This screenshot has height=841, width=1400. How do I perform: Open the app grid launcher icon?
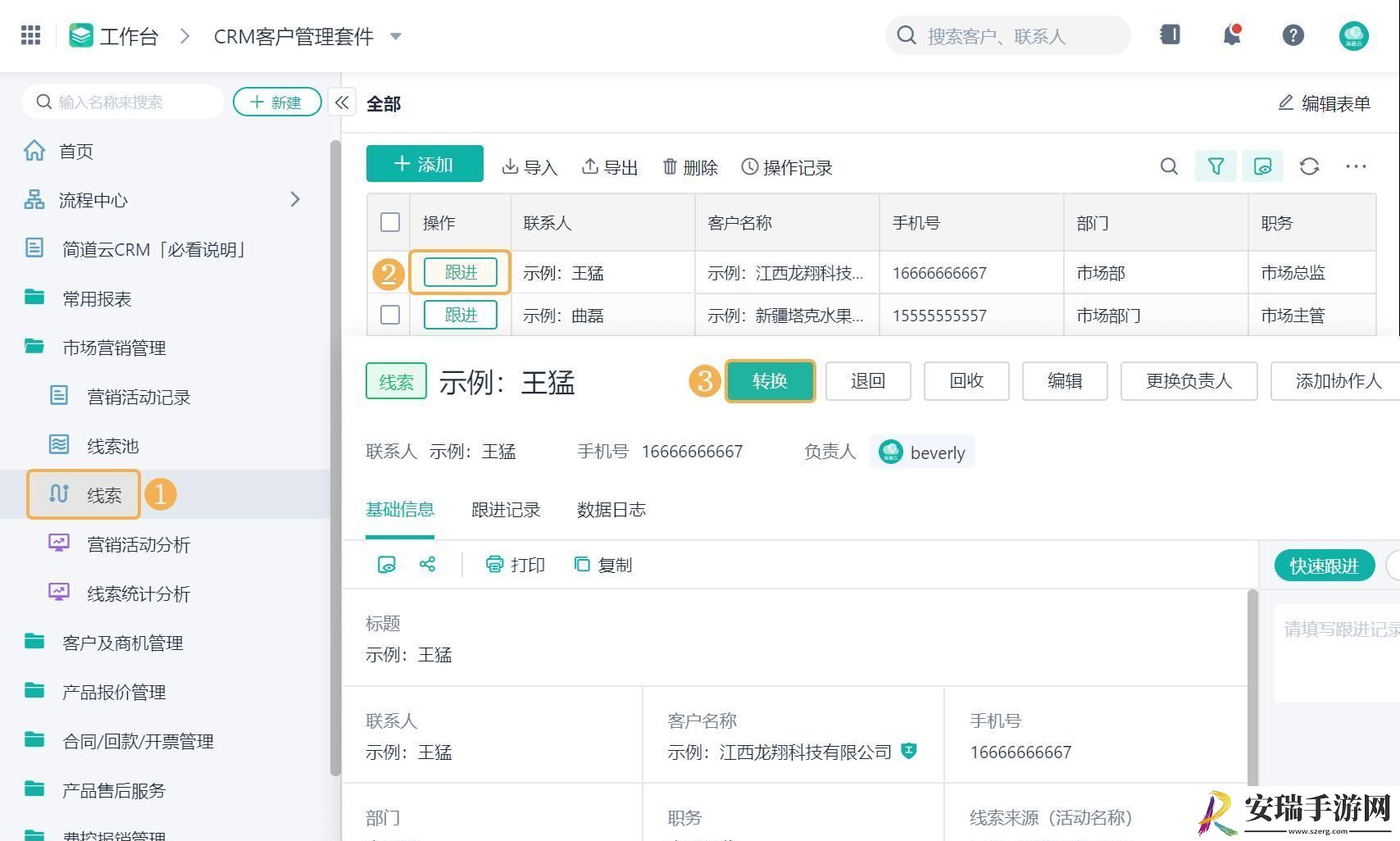30,35
